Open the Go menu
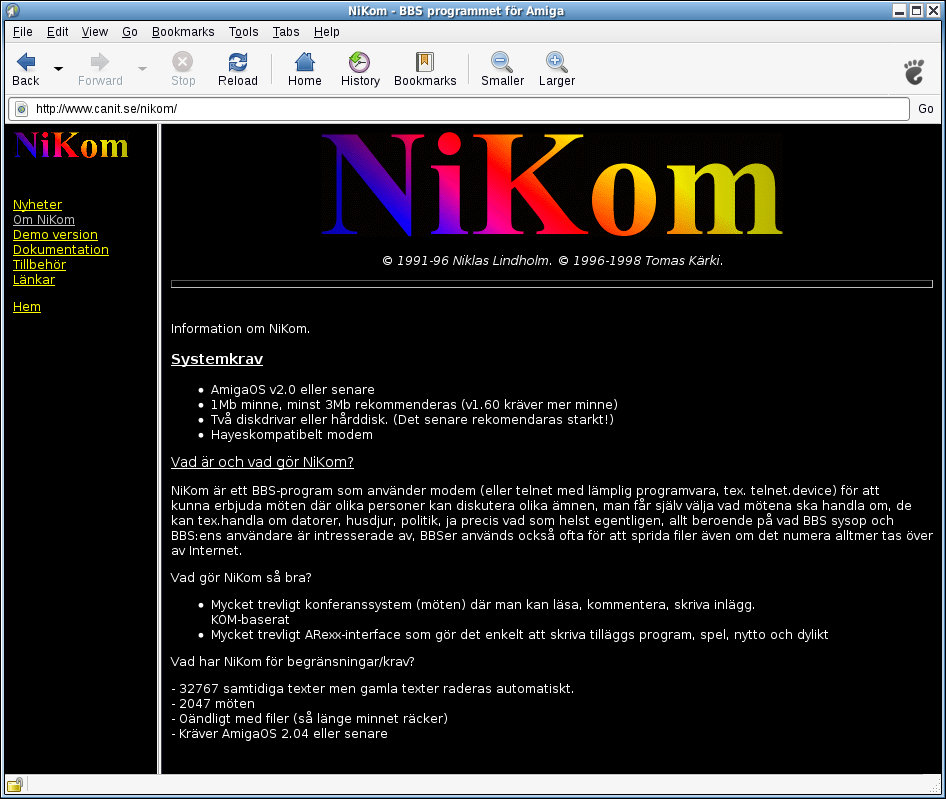This screenshot has height=799, width=946. [x=130, y=32]
